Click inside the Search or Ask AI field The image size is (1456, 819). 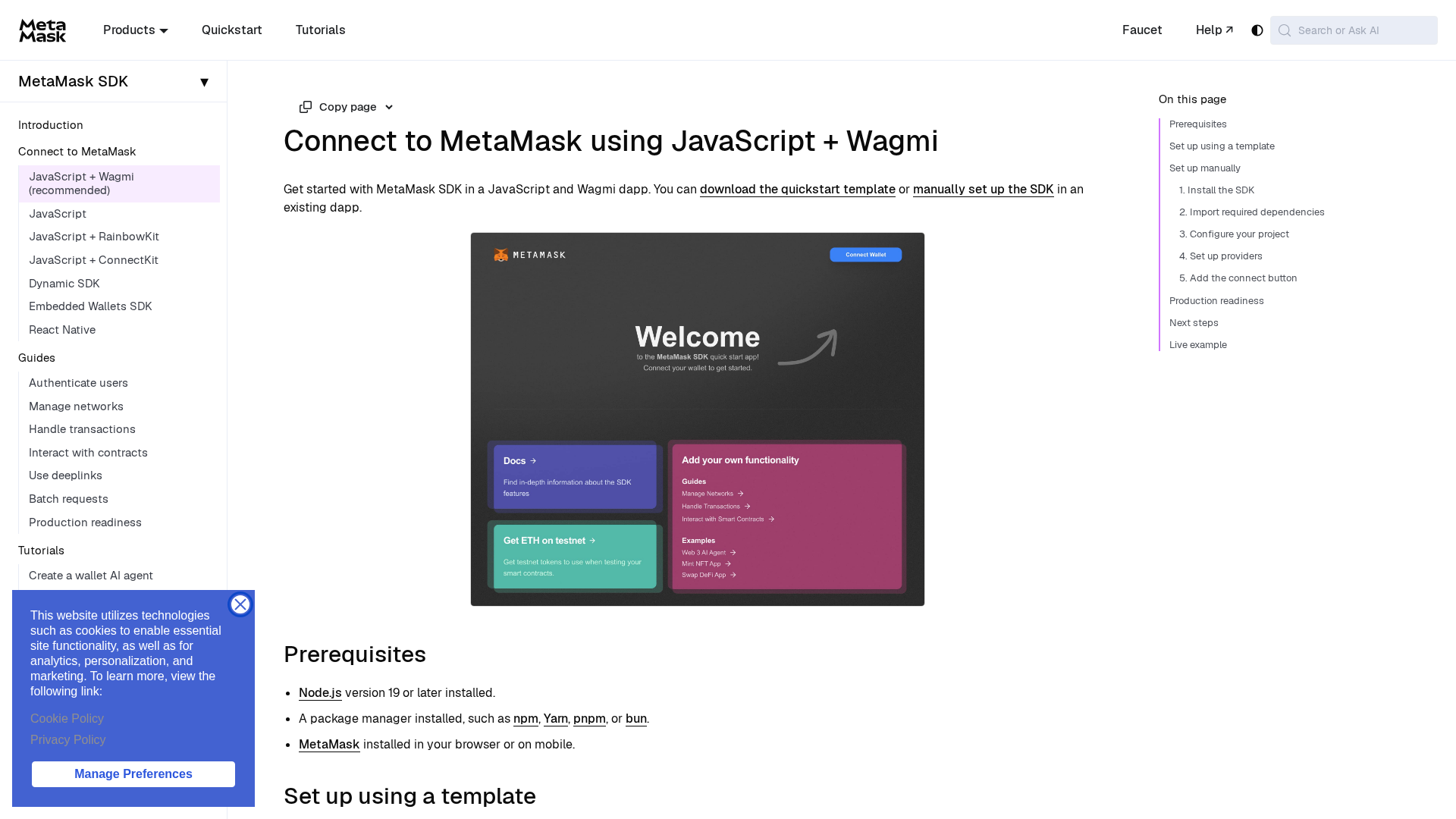pos(1354,30)
